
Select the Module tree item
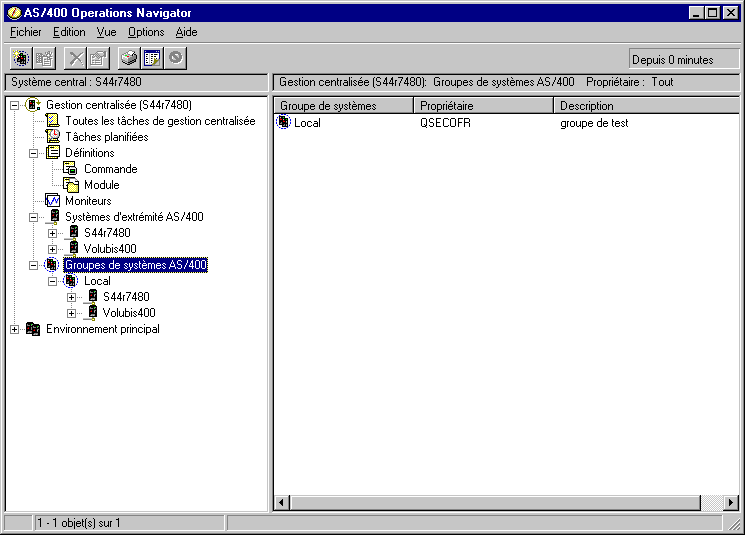tap(102, 185)
